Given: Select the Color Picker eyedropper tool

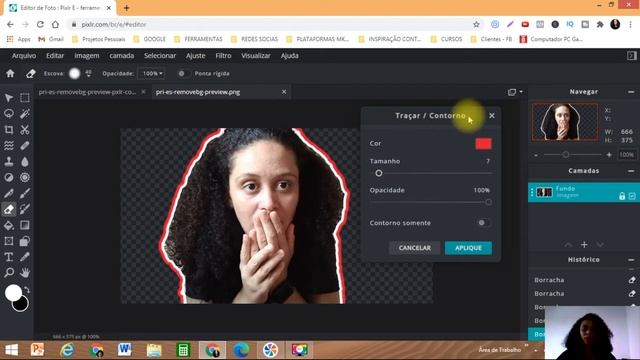Looking at the screenshot, I should 25,257.
